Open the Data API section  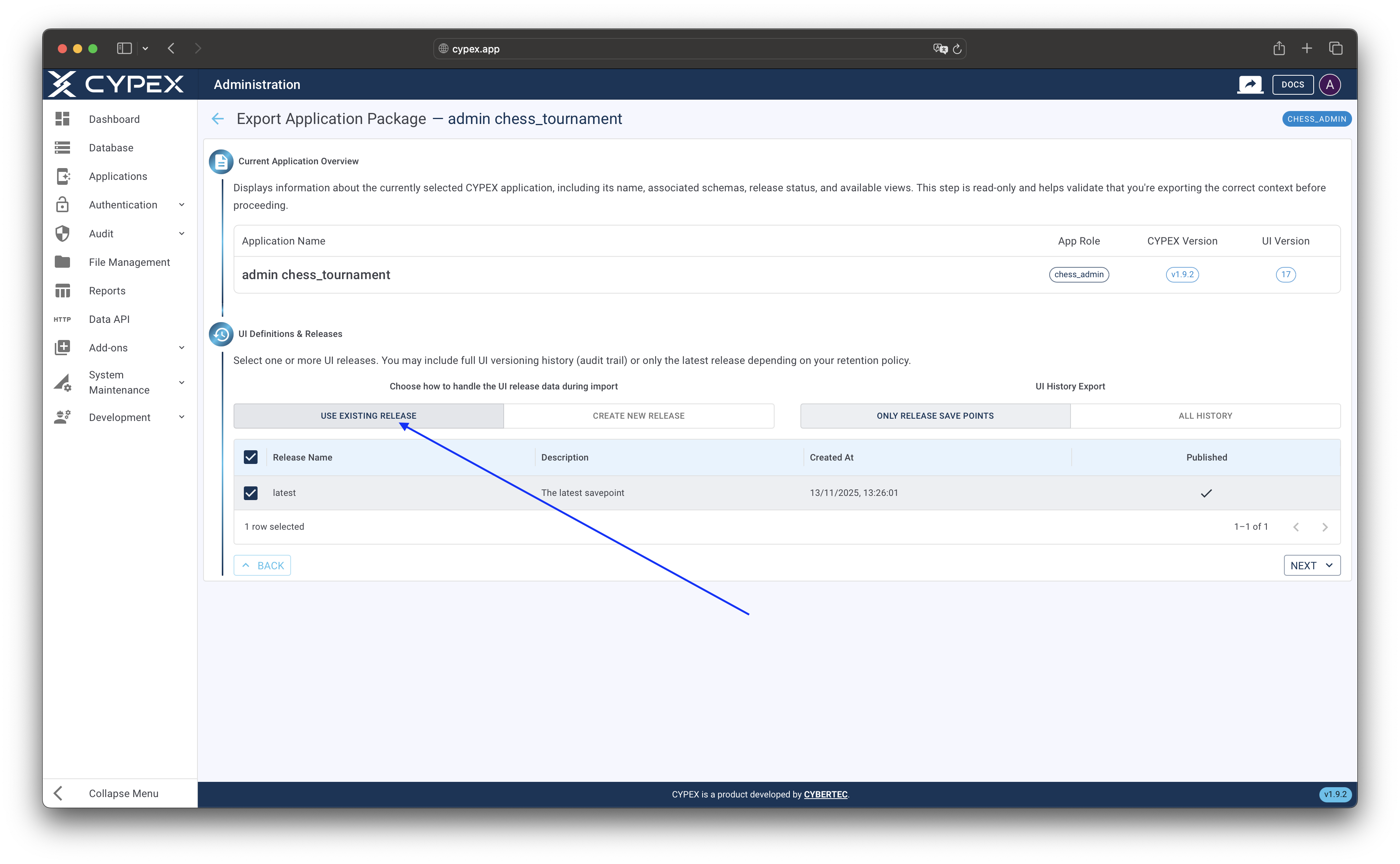pos(109,319)
